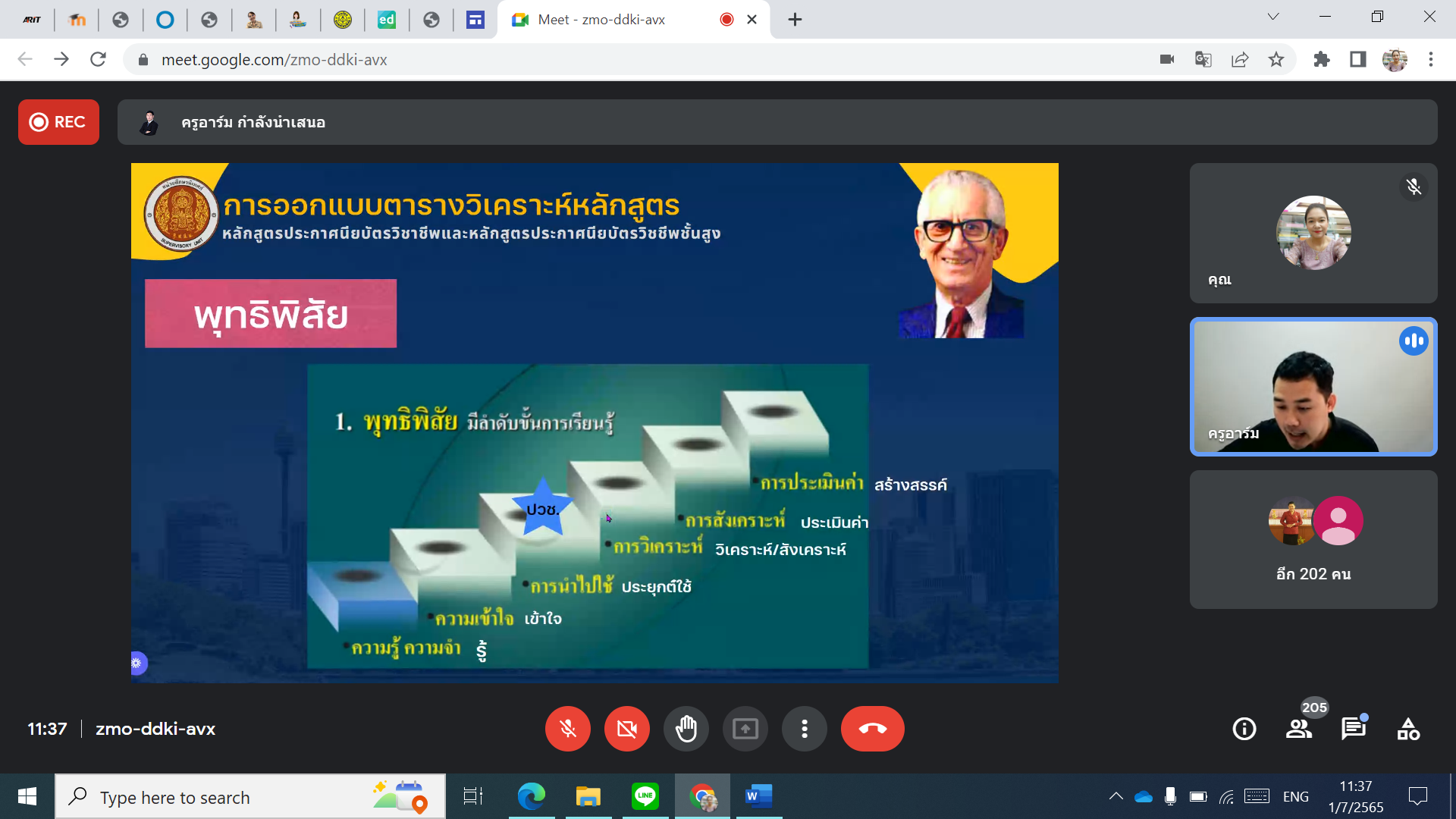Click the Google Translate page icon
1456x819 pixels.
coord(1203,59)
